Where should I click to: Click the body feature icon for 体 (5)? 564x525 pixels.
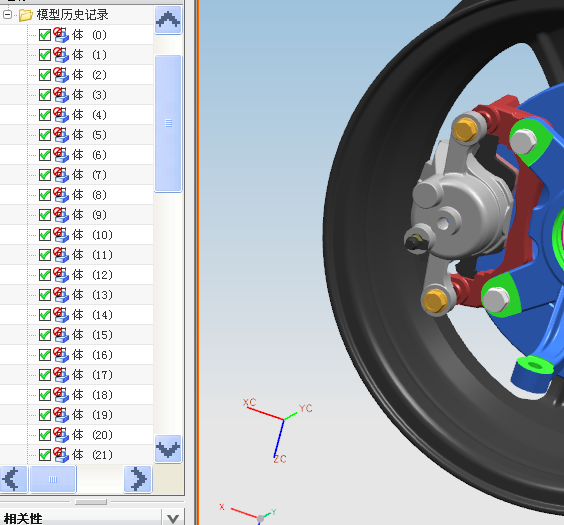point(61,135)
